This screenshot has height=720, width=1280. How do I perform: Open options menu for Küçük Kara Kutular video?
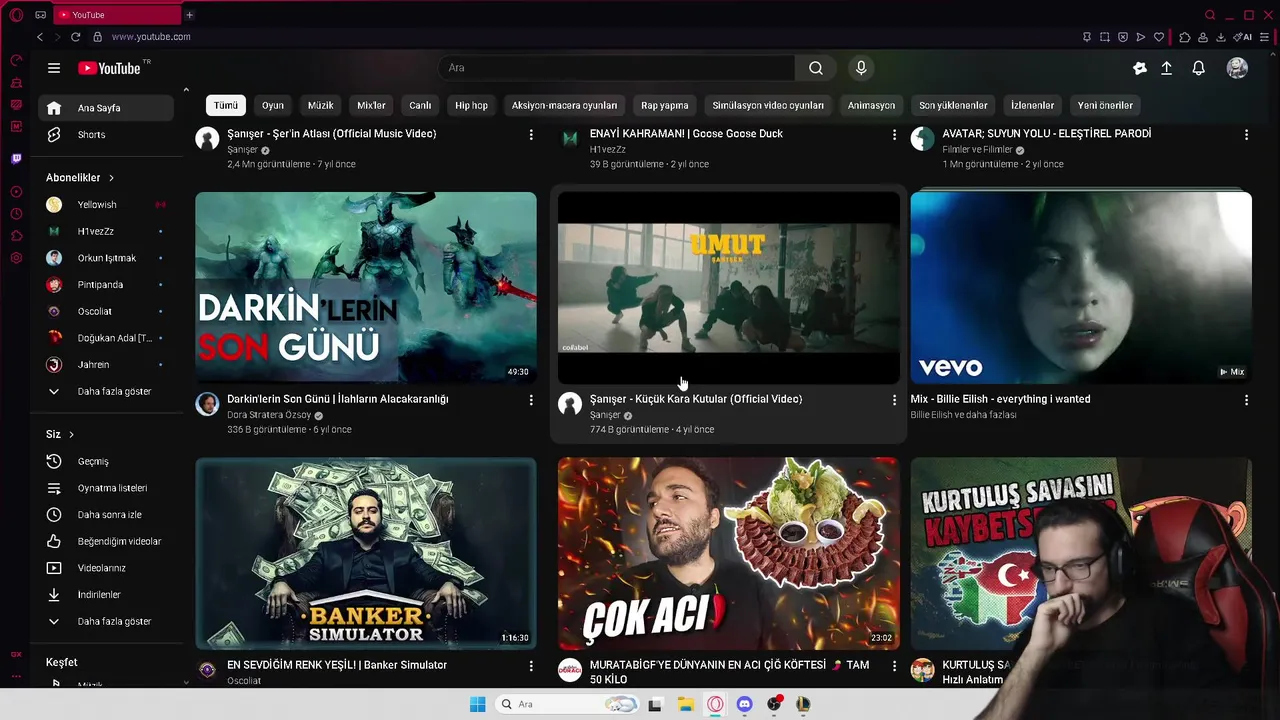pos(894,400)
